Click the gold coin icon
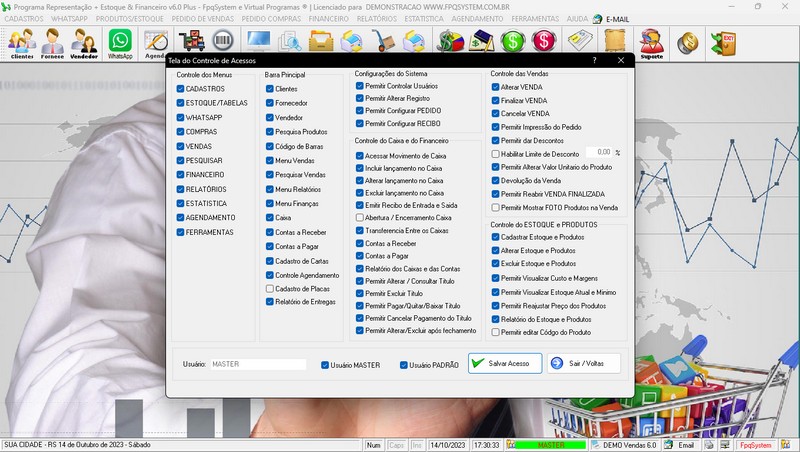This screenshot has width=800, height=452. click(x=688, y=42)
